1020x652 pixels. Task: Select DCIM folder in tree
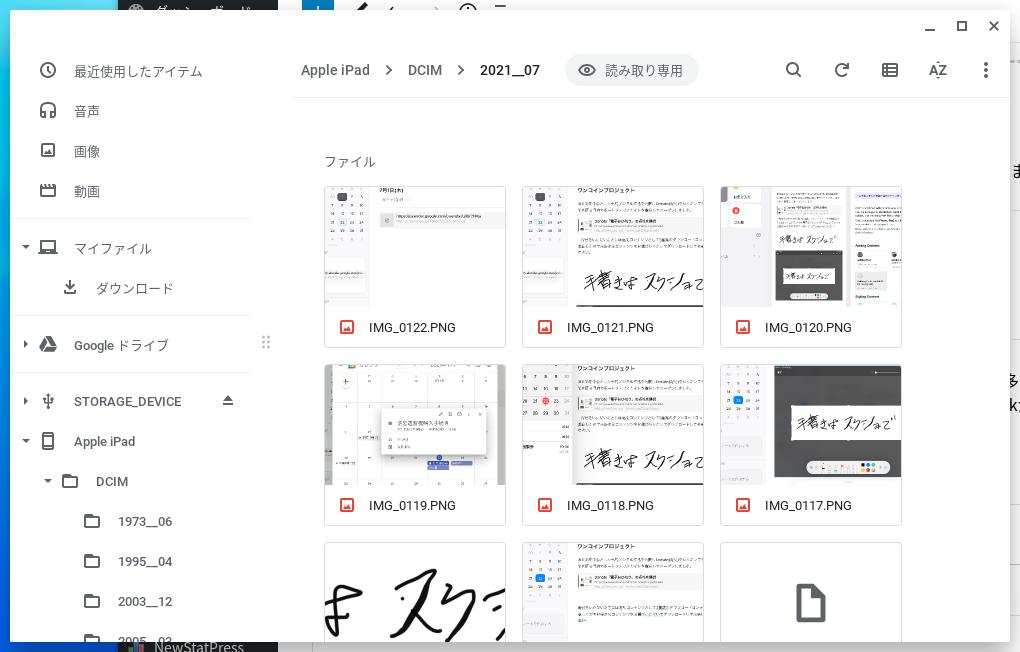coord(112,482)
